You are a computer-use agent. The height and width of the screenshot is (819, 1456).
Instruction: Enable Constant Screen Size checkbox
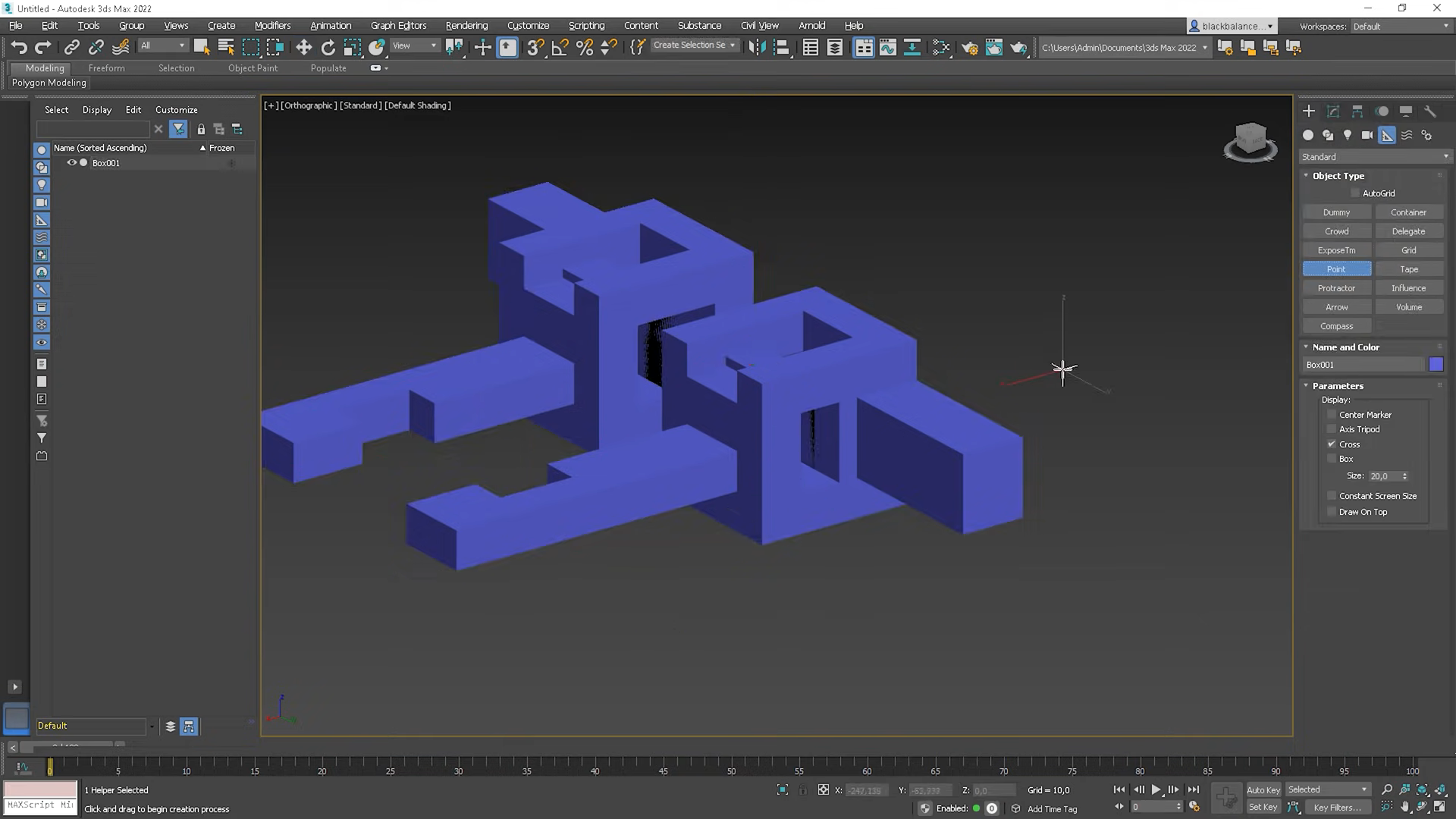(1331, 495)
